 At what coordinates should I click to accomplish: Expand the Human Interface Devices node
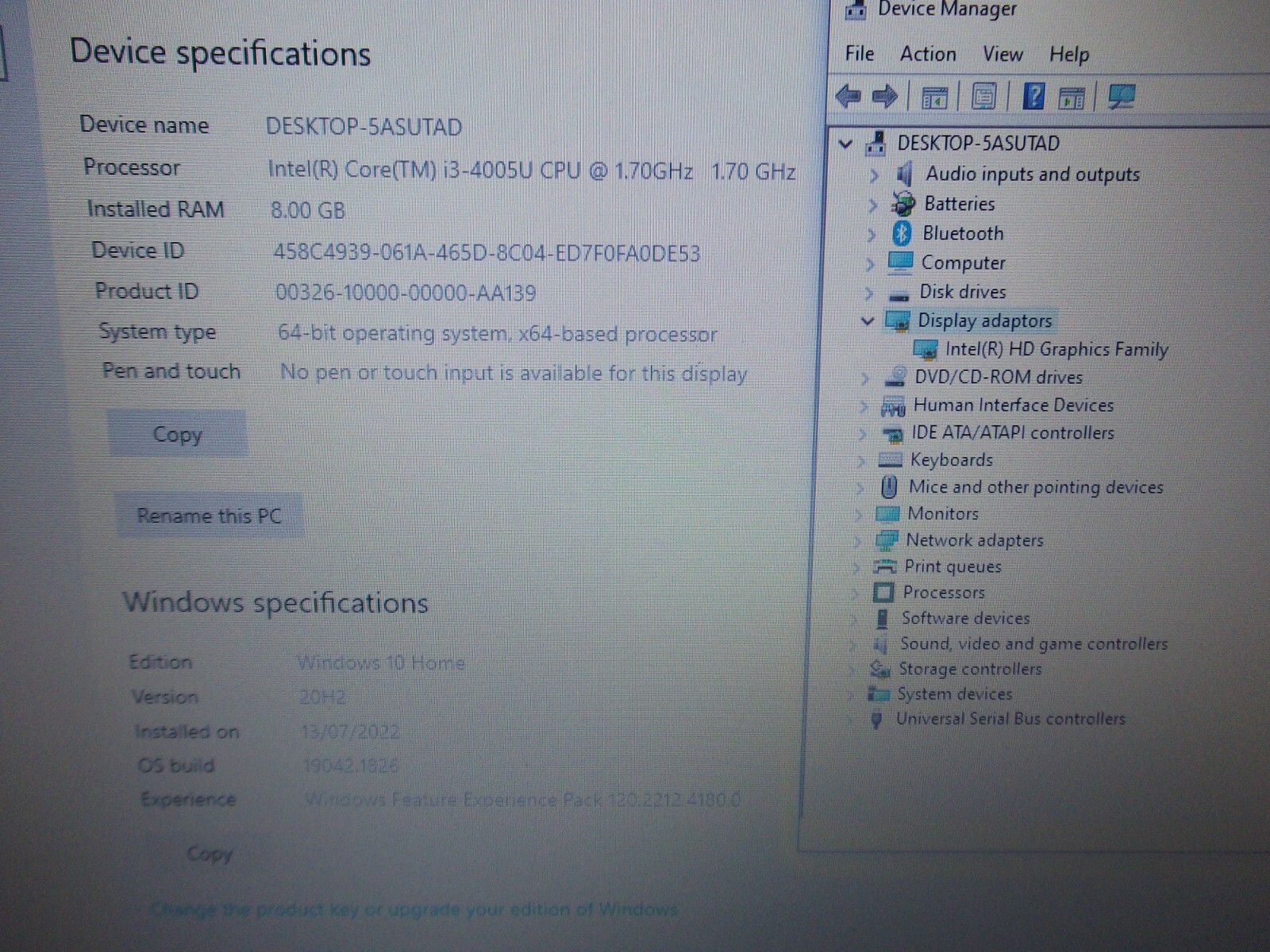click(863, 407)
